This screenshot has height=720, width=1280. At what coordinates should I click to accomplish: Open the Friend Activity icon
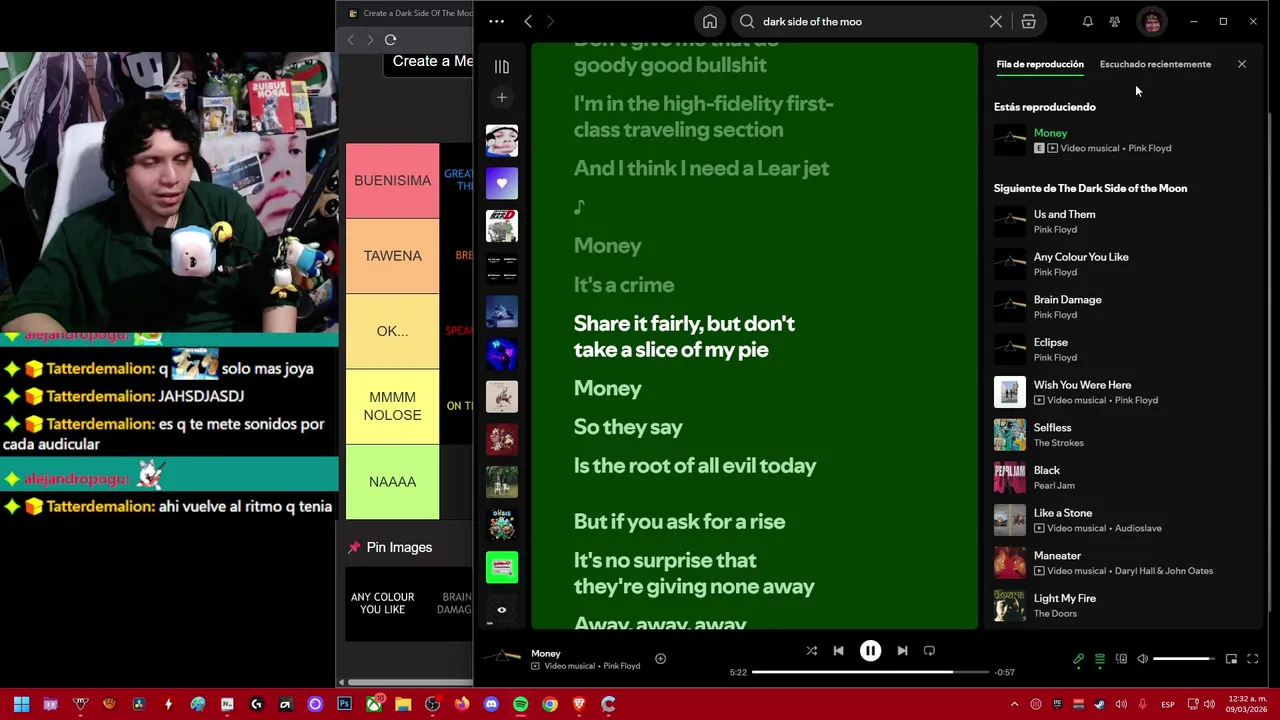1115,21
